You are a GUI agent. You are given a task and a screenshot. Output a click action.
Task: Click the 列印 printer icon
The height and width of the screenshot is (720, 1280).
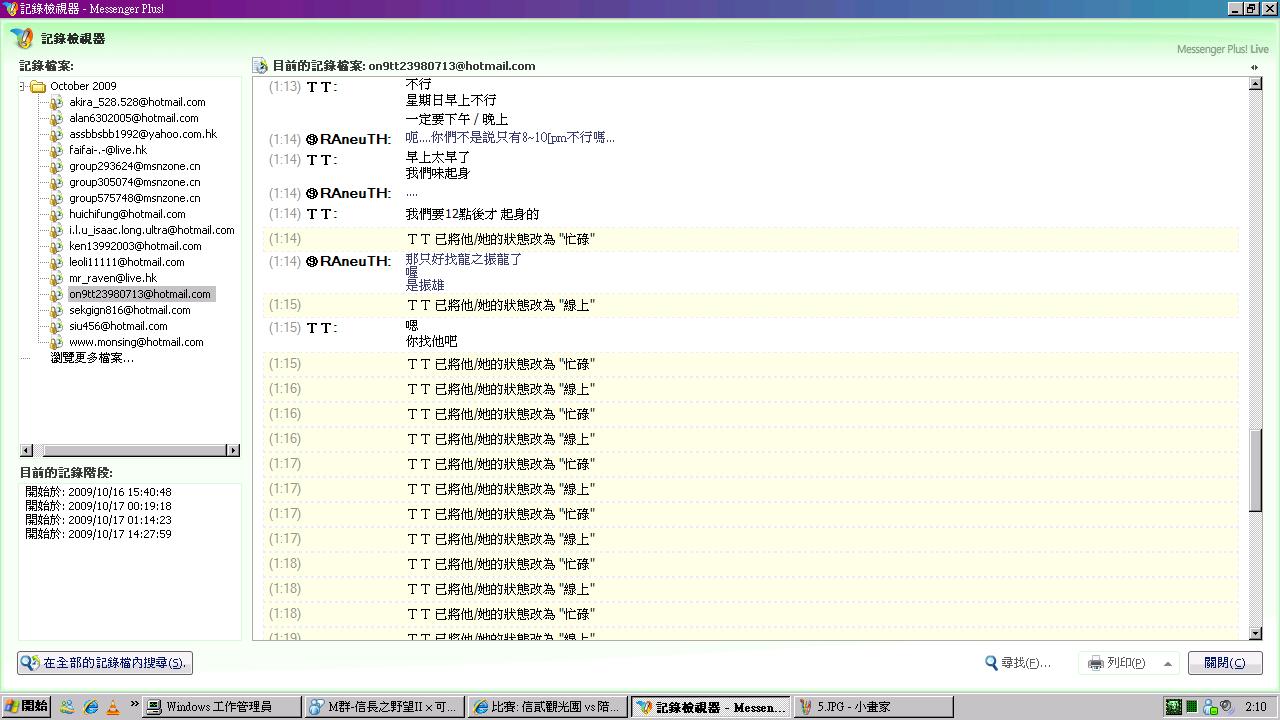1096,663
